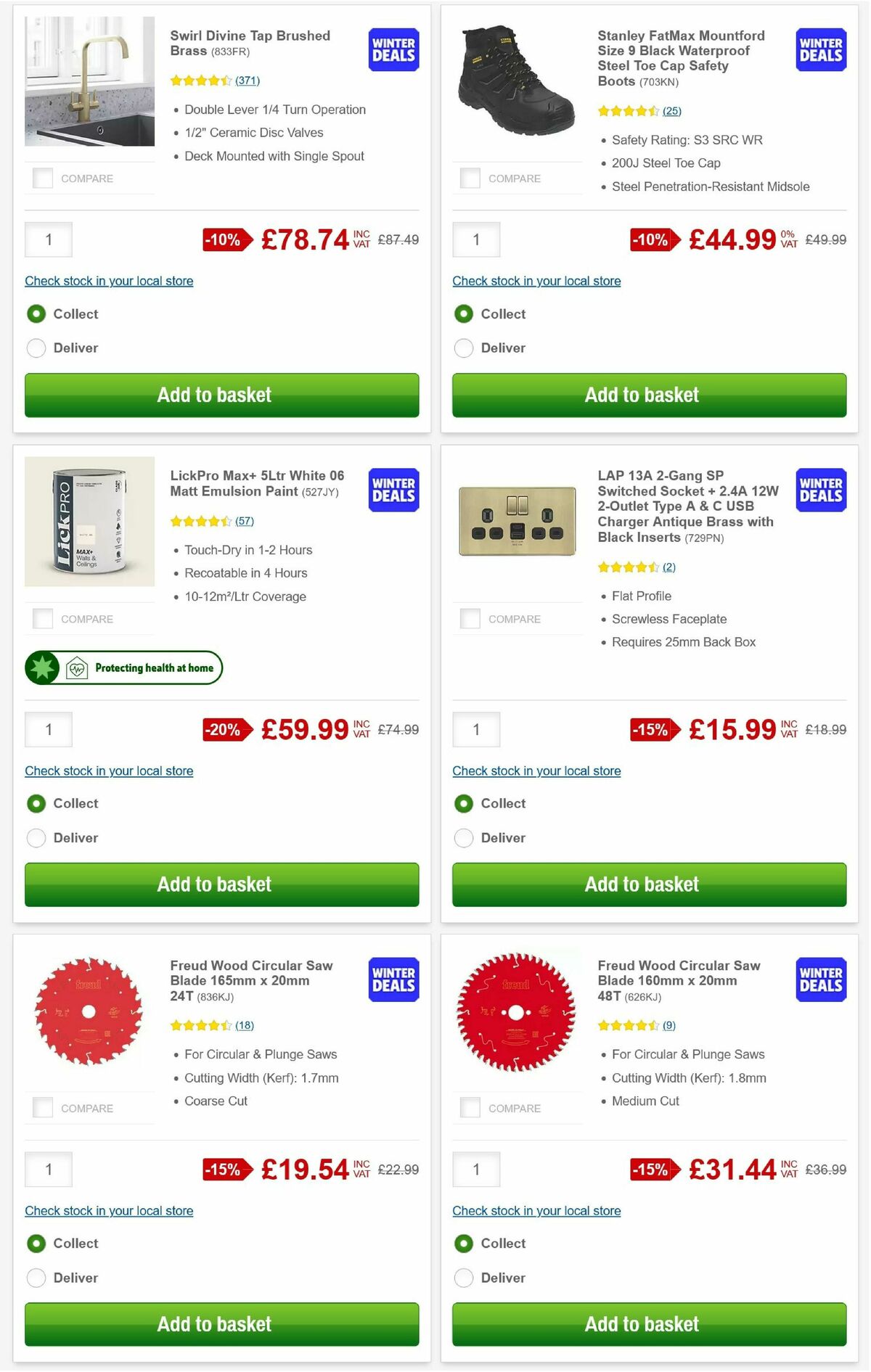Click the -15% flag on Freud 160mm blade
Screen dimensions: 871x1372
651,1168
